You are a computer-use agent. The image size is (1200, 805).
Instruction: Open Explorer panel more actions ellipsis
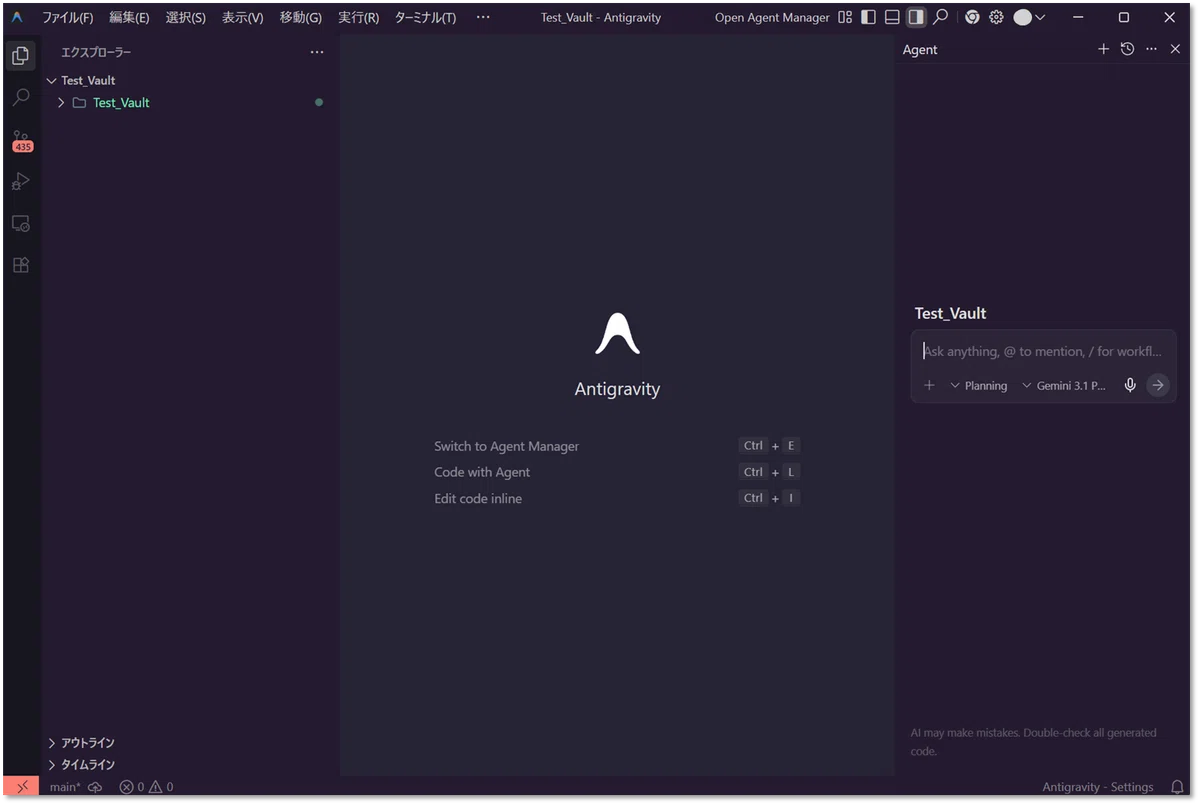point(317,52)
